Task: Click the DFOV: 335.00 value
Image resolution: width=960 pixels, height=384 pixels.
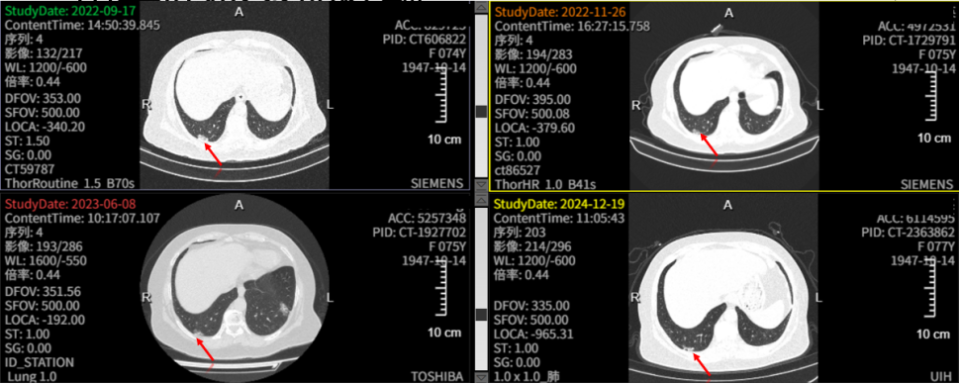Action: [532, 305]
